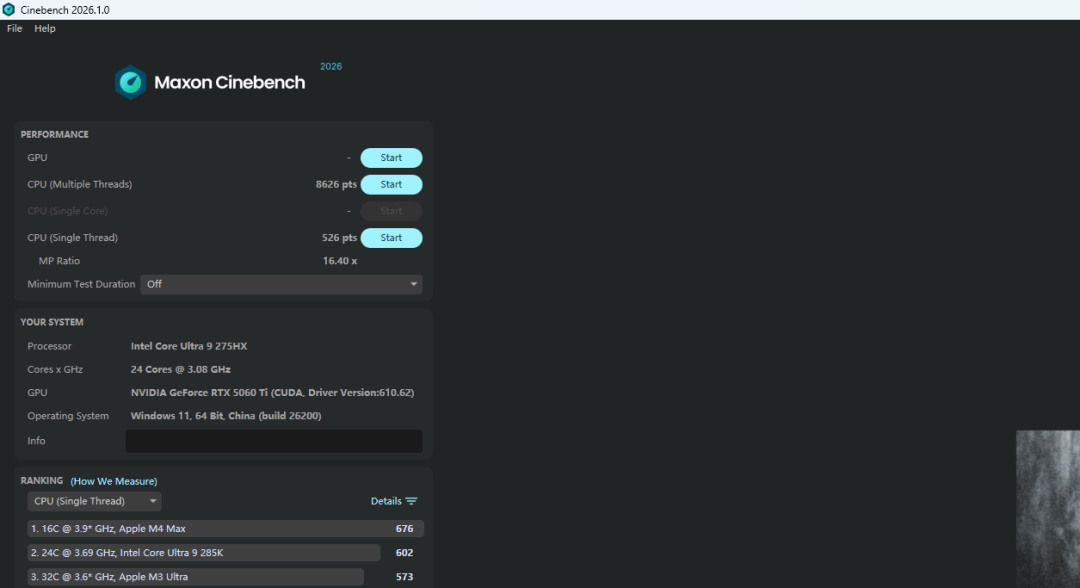Select the Intel Core Ultra 9 285K entry

pyautogui.click(x=204, y=553)
